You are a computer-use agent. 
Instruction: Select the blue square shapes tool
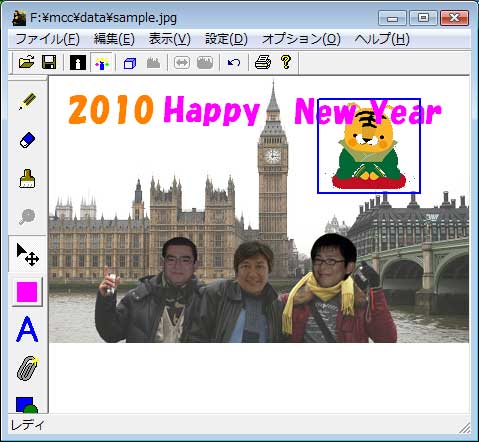27,405
